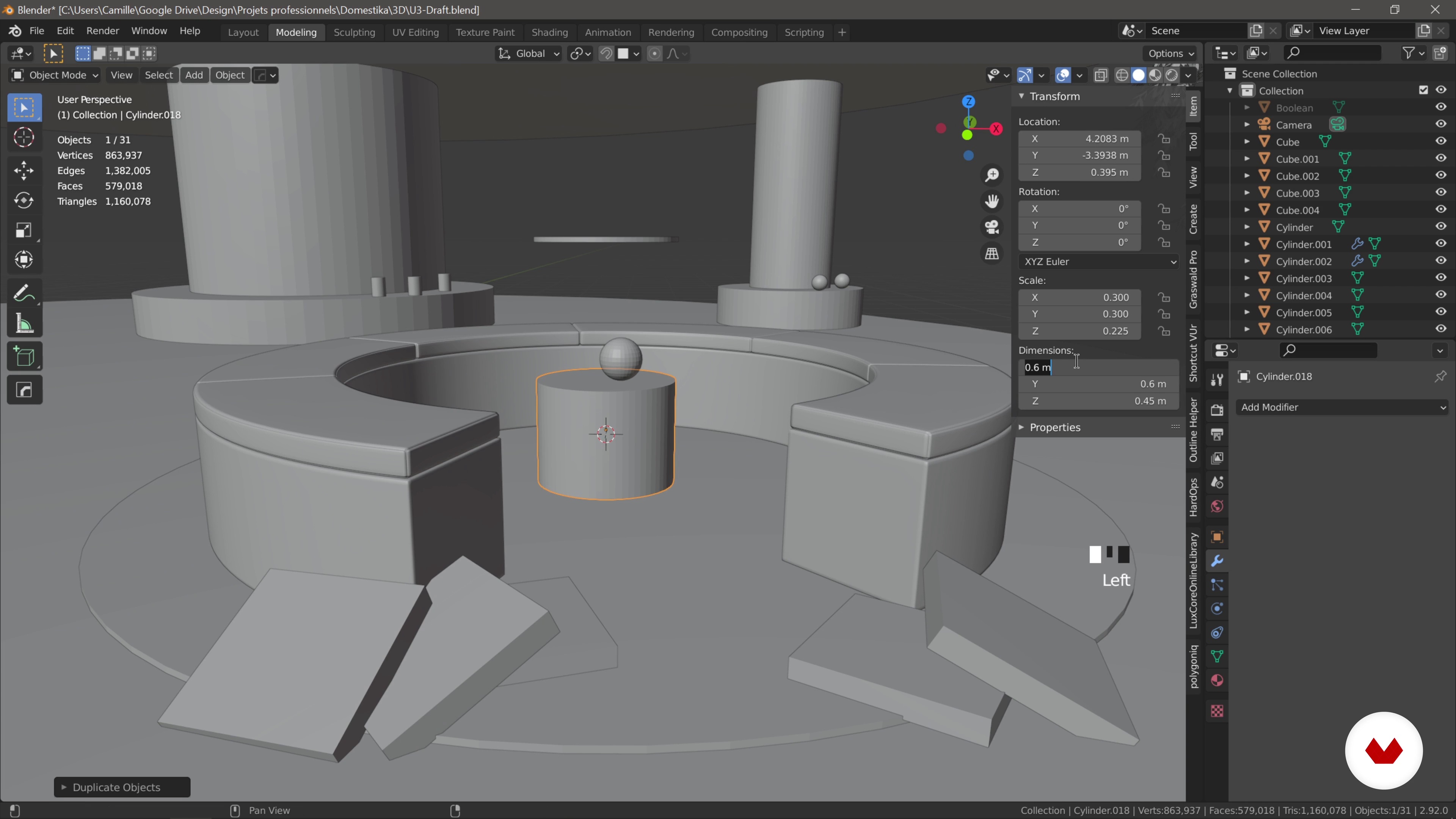Toggle camera view icon in viewport

(x=992, y=227)
